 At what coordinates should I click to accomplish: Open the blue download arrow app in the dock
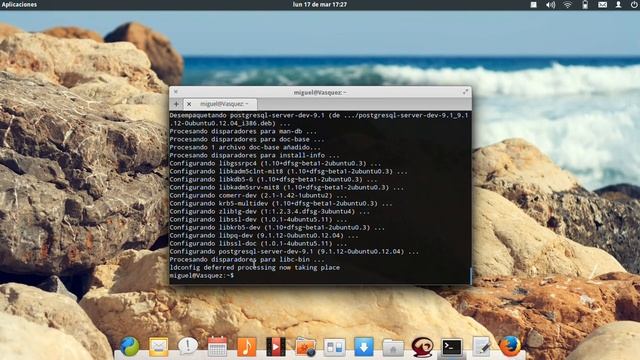364,347
